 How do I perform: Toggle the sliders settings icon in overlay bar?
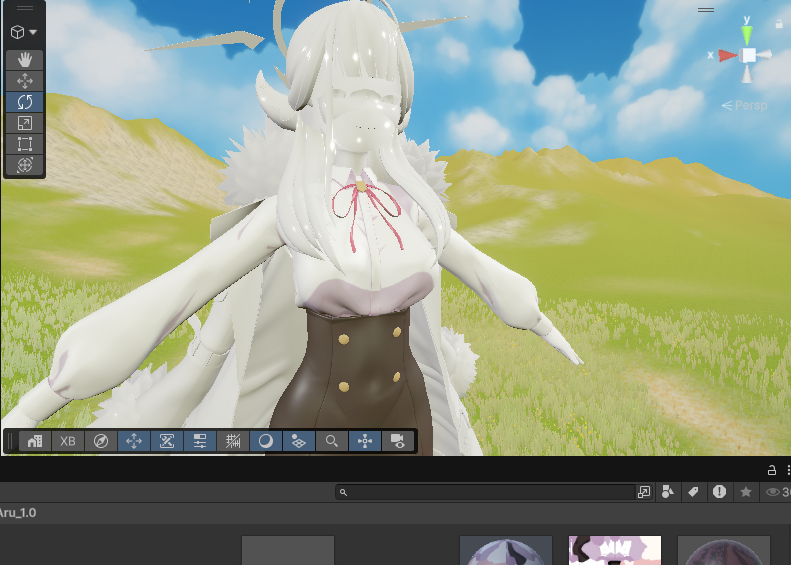200,441
